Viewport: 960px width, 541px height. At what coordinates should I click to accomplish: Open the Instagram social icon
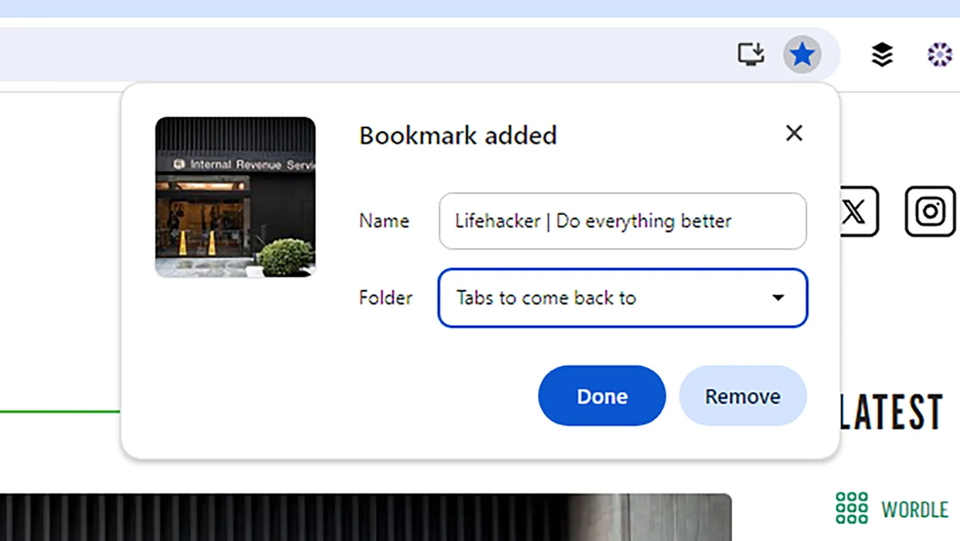930,212
